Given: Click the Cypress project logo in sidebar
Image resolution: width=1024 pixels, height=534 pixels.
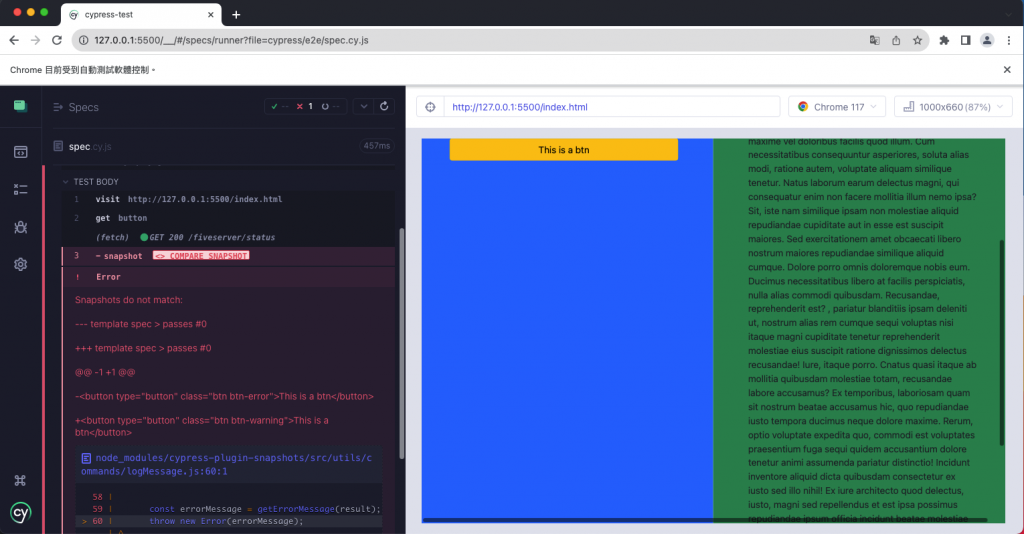Looking at the screenshot, I should 20,106.
